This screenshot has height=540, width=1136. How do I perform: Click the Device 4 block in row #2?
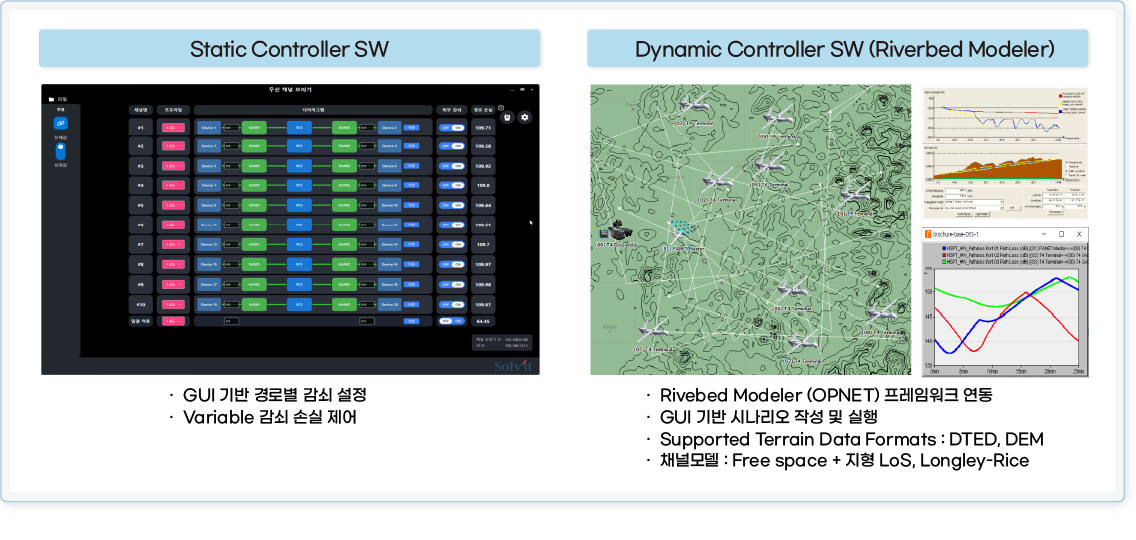(x=390, y=147)
